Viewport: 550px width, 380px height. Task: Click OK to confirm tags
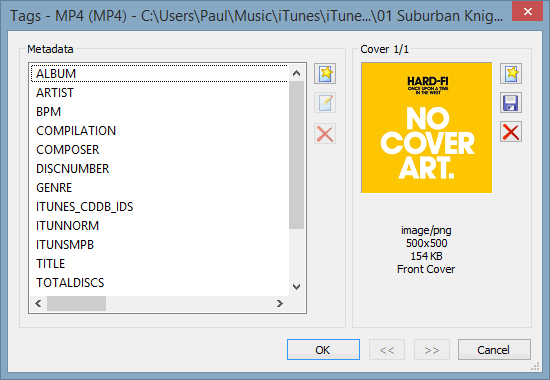[x=323, y=349]
